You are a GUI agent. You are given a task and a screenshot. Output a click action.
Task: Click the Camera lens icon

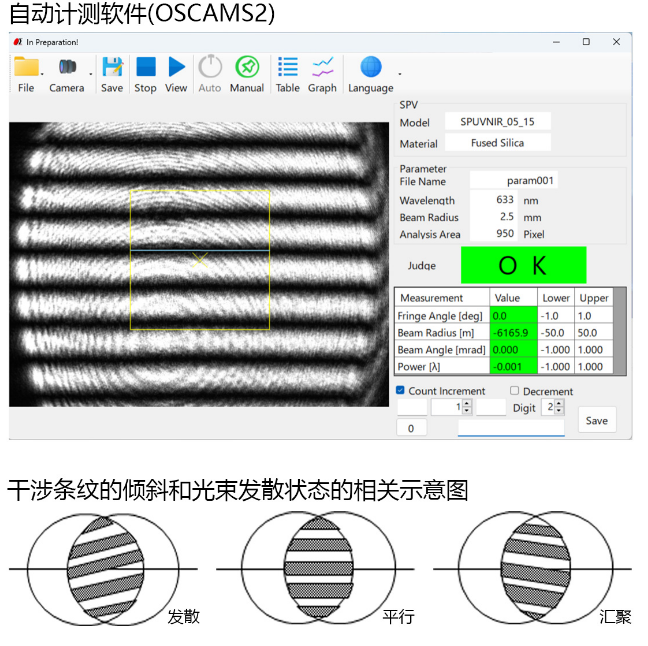pos(67,67)
